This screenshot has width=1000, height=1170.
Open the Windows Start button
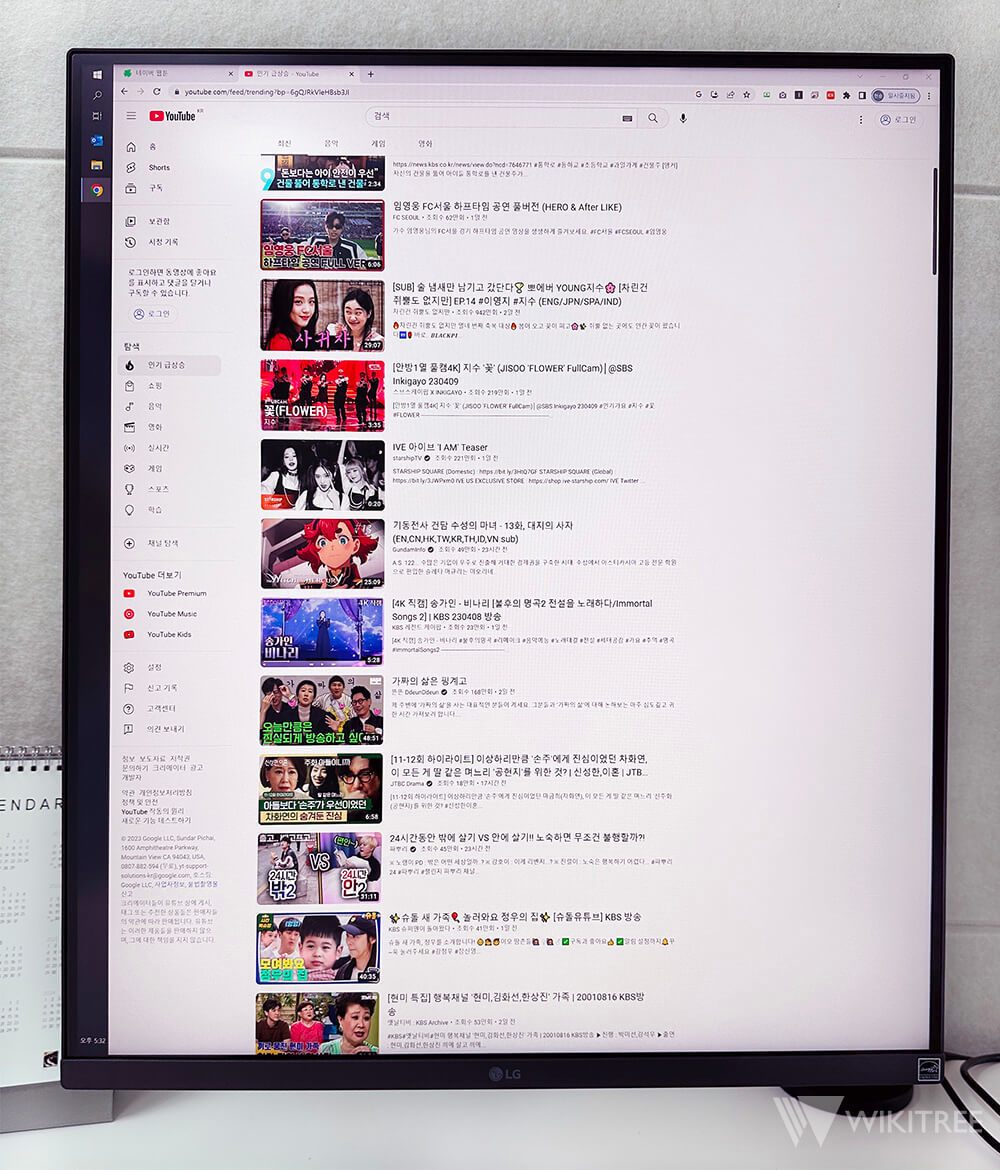click(x=97, y=75)
